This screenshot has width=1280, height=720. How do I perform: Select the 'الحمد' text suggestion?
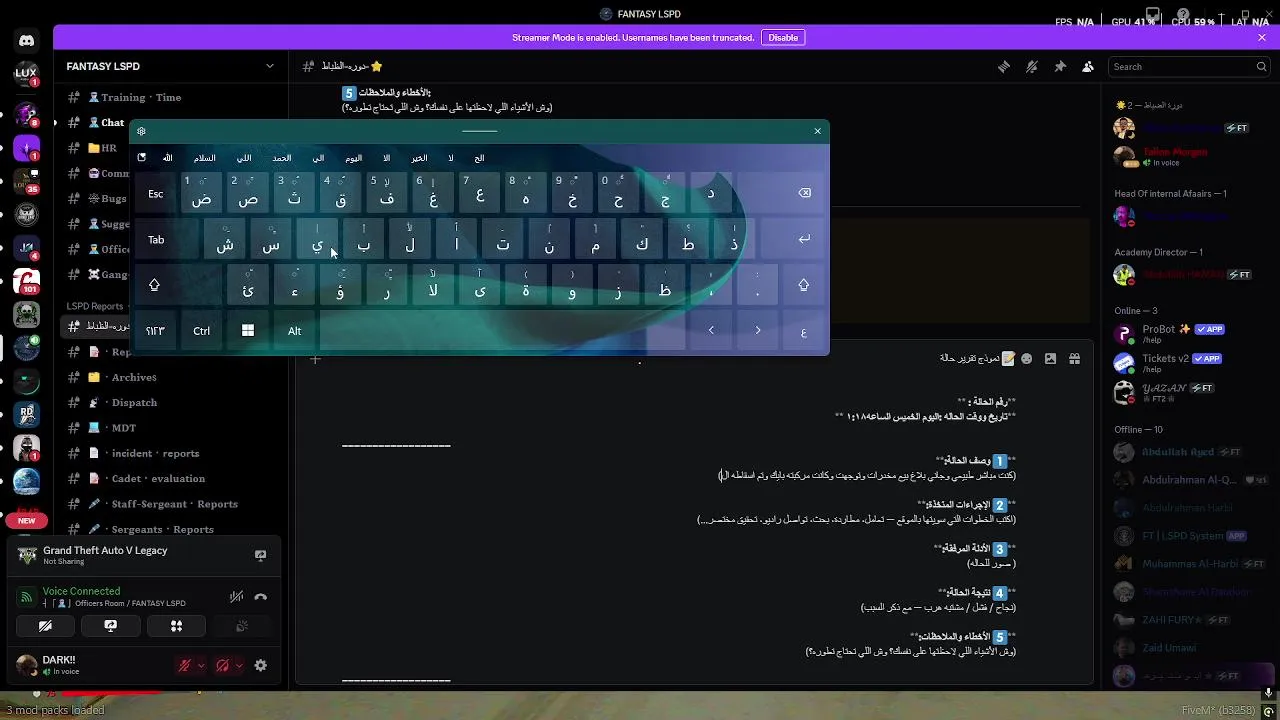282,158
